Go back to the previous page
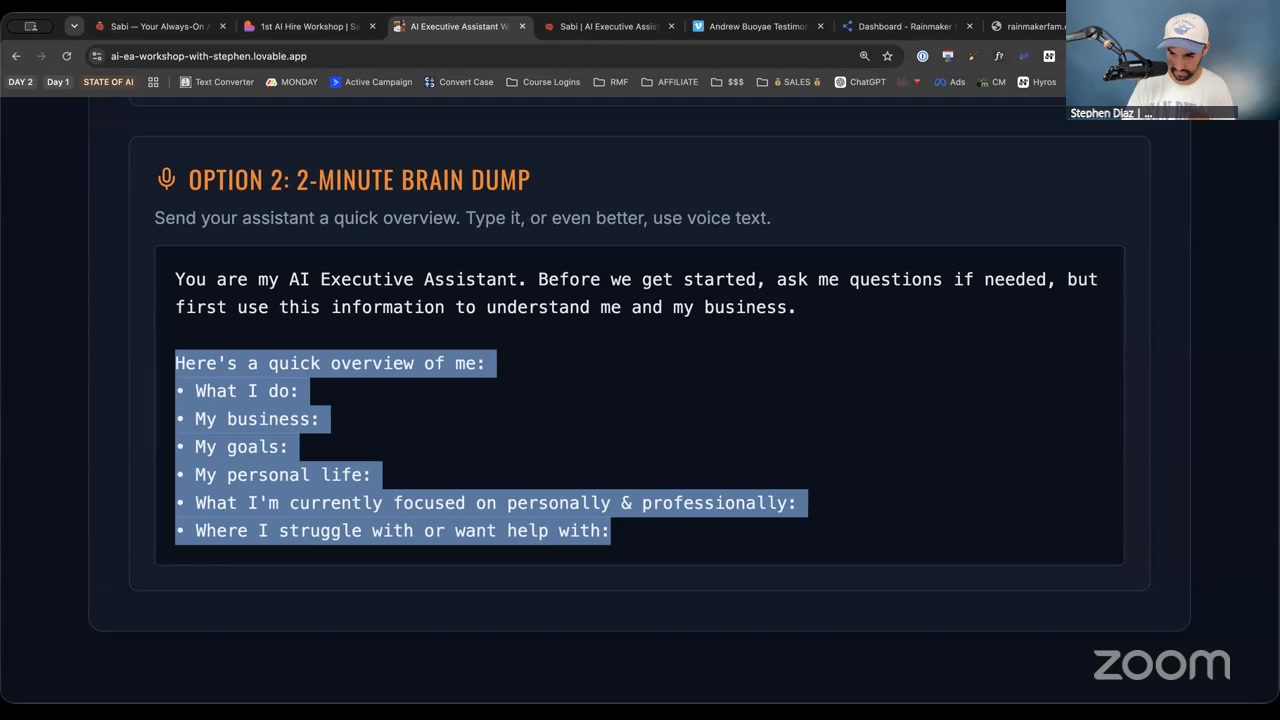Screen dimensions: 1280x720 16,56
